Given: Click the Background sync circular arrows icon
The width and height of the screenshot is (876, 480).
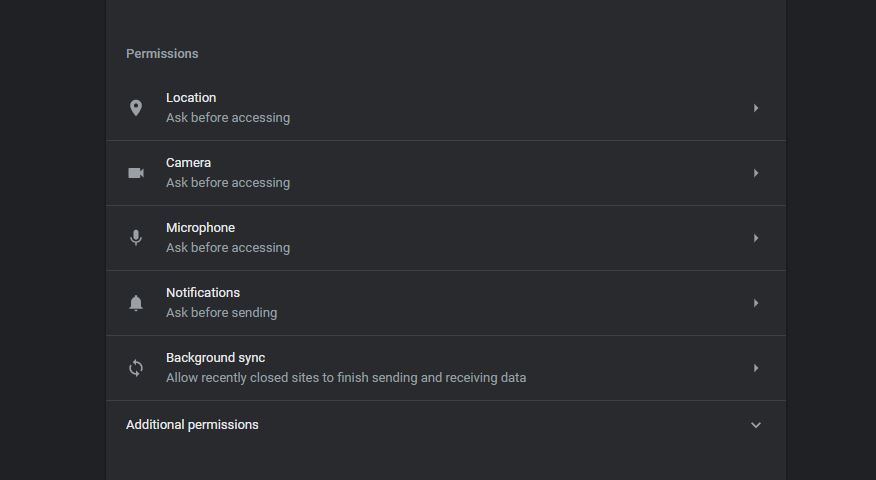Looking at the screenshot, I should (136, 368).
